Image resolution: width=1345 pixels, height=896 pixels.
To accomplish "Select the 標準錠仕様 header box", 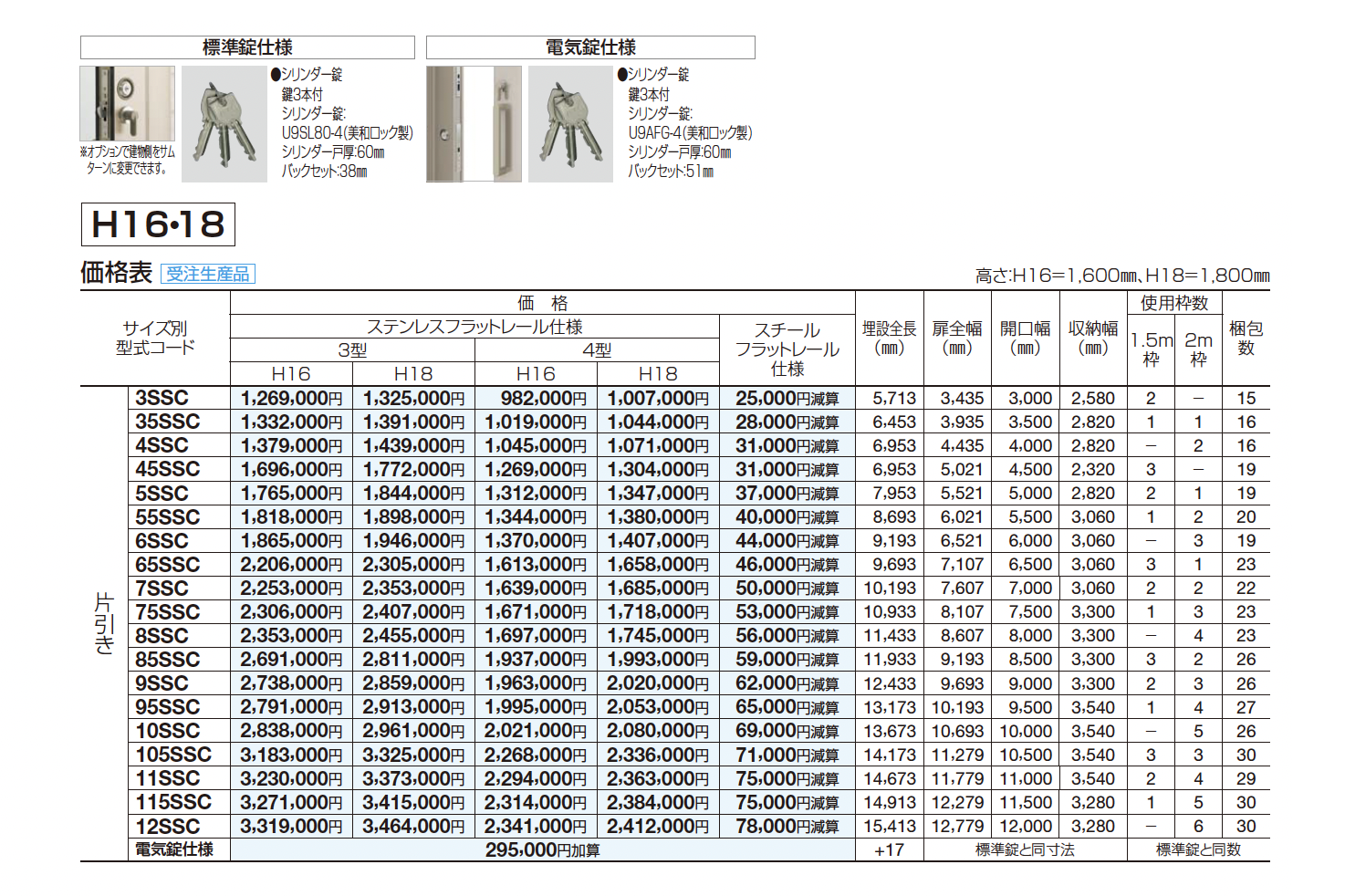I will click(x=247, y=47).
